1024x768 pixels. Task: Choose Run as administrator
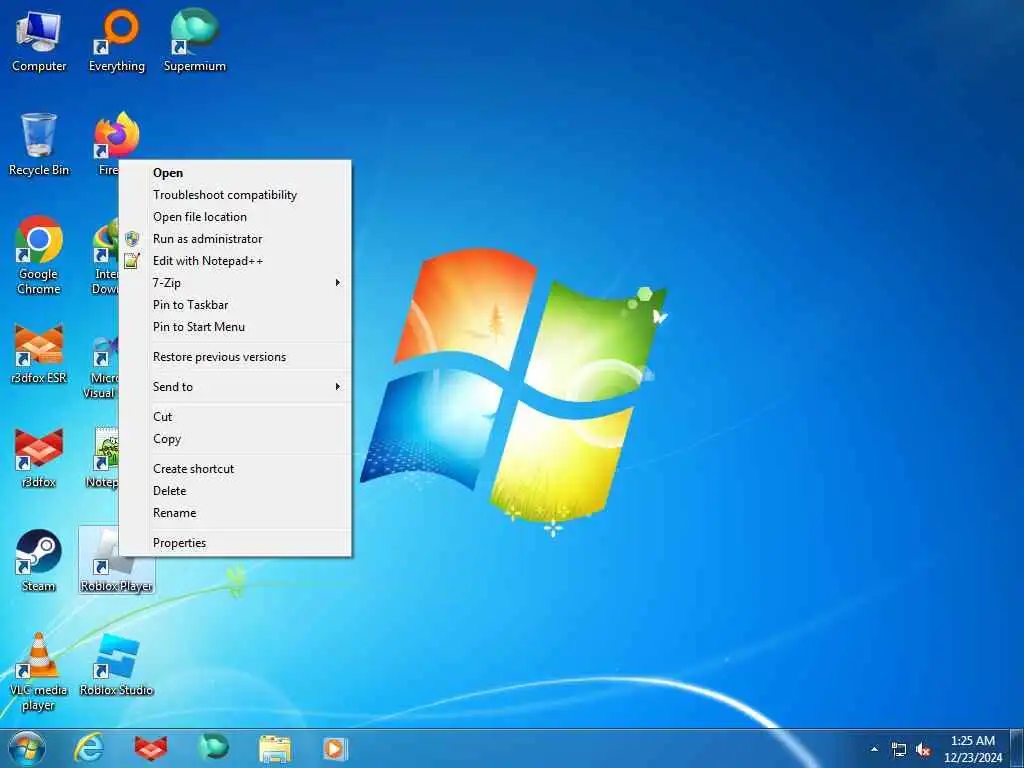tap(235, 239)
